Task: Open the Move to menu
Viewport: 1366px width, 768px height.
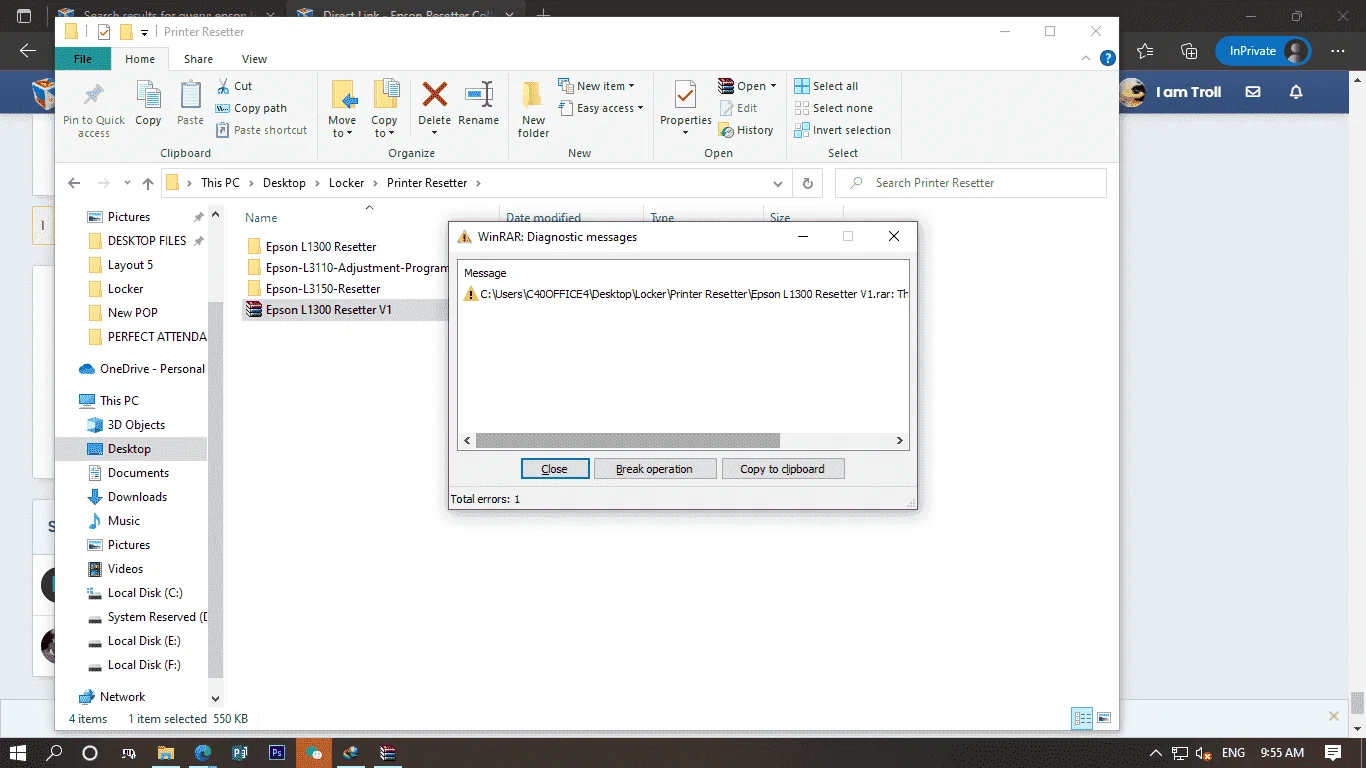Action: click(x=342, y=109)
